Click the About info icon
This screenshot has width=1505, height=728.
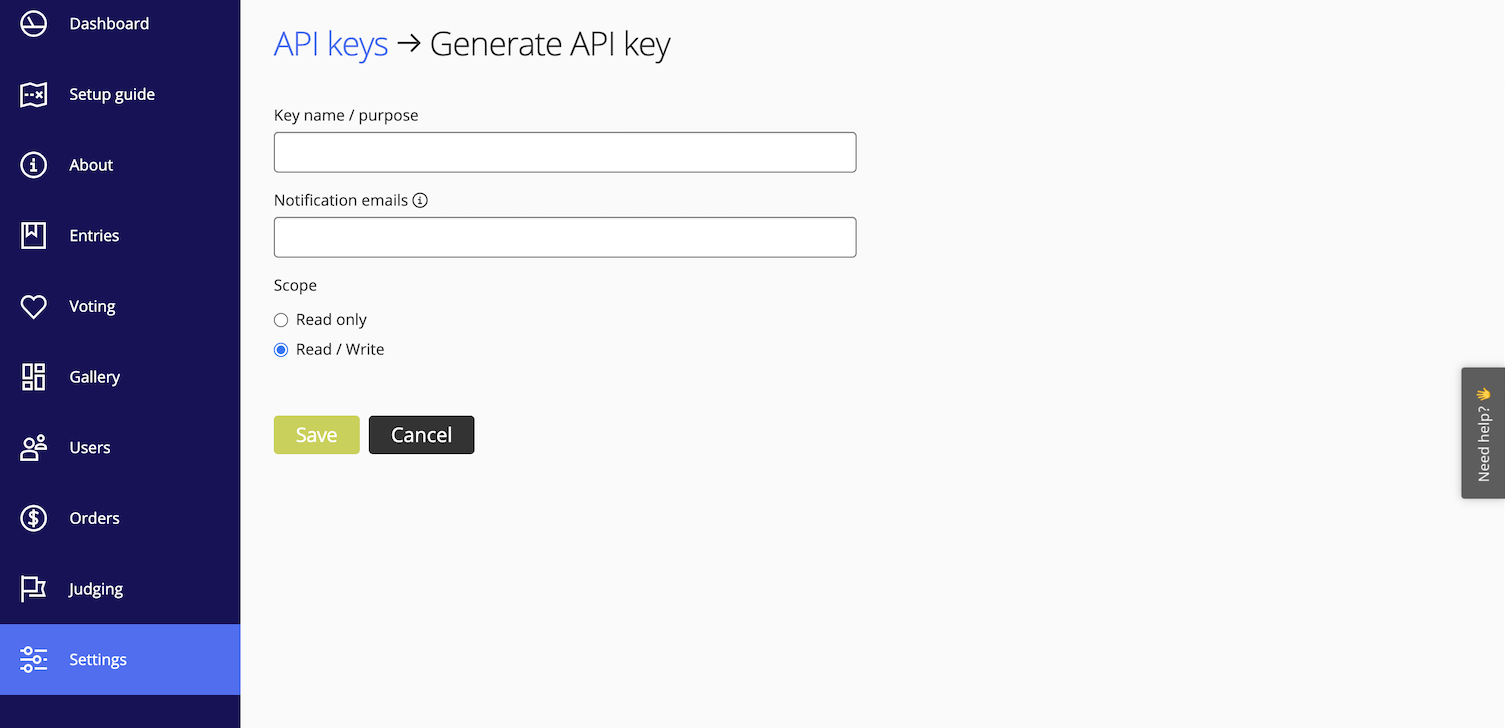coord(33,165)
